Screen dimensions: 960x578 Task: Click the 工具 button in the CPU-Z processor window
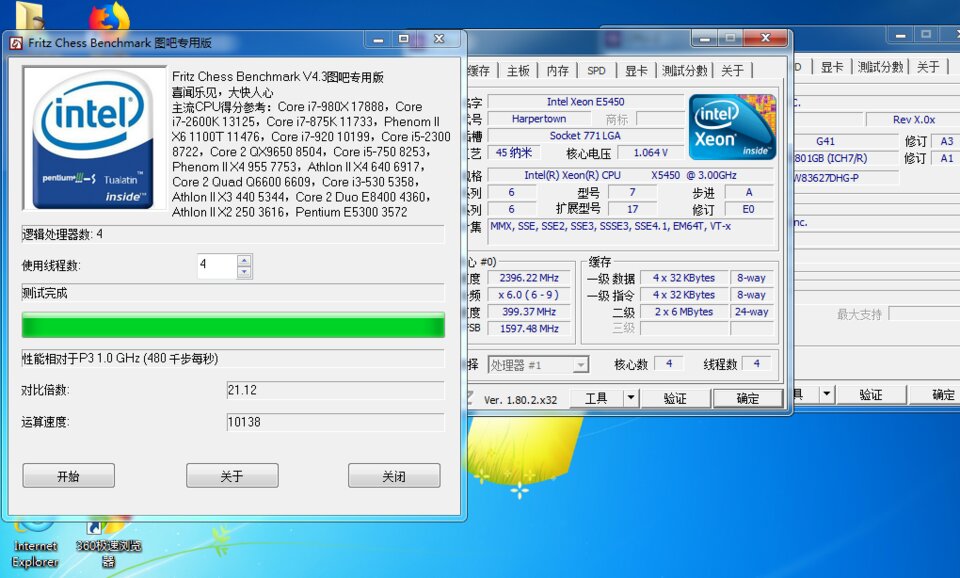pos(596,399)
